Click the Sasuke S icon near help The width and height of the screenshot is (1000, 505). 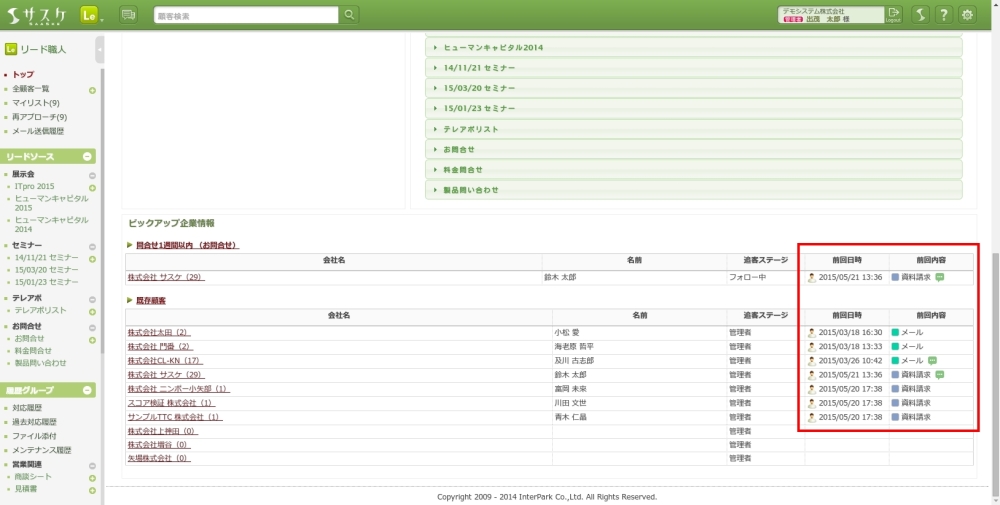tap(919, 15)
